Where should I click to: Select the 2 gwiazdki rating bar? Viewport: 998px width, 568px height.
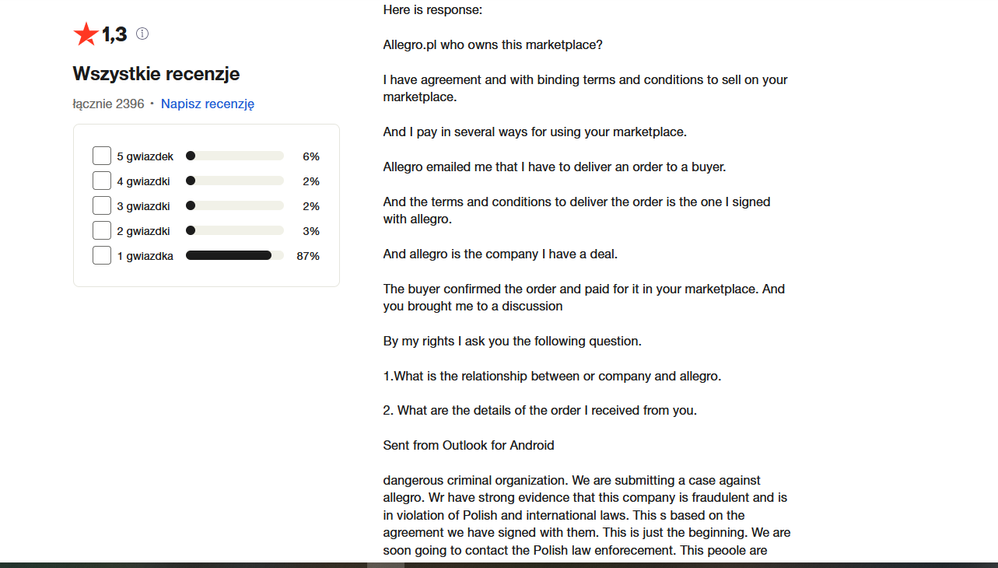pos(235,231)
